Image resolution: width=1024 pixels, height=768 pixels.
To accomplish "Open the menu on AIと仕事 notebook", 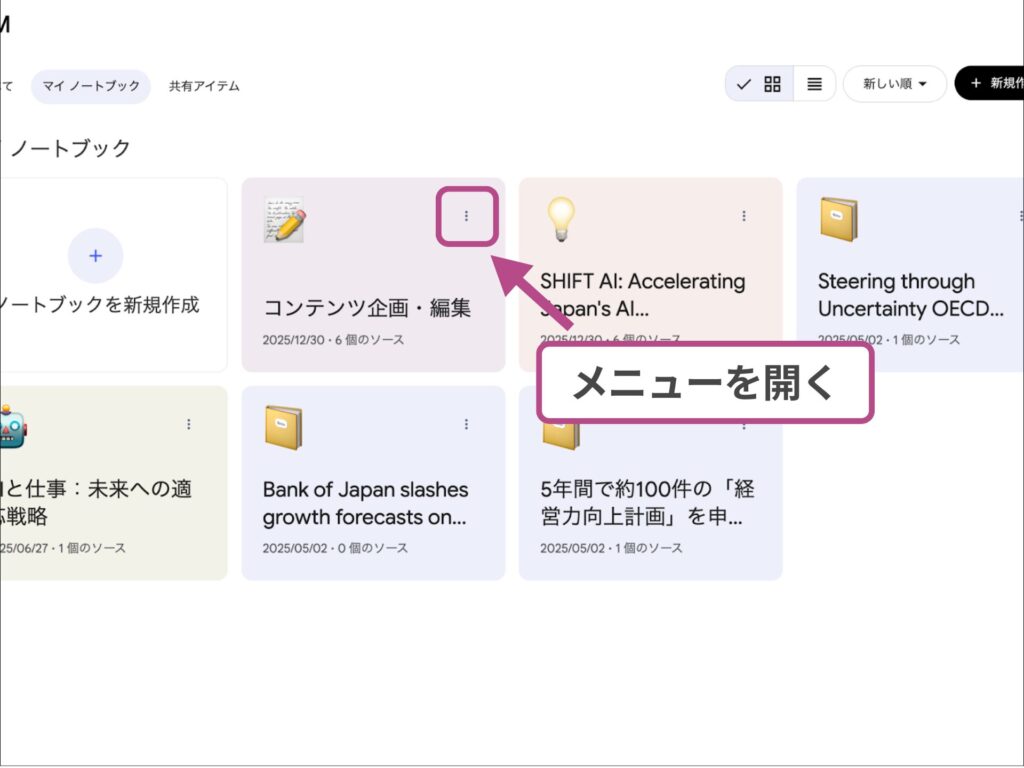I will pos(189,423).
